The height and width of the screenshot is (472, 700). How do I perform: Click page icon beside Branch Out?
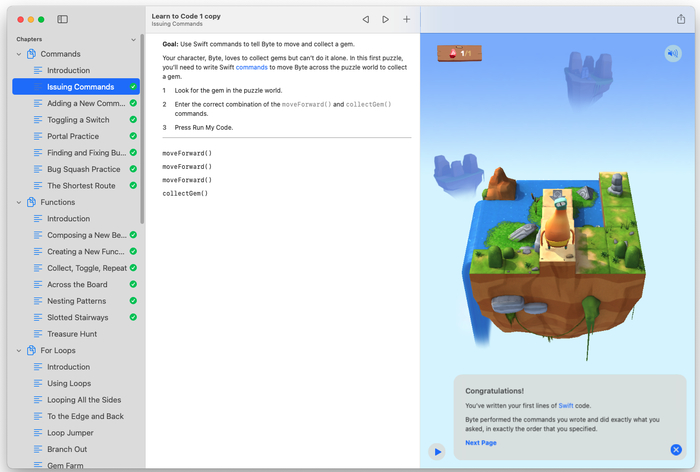tap(38, 449)
